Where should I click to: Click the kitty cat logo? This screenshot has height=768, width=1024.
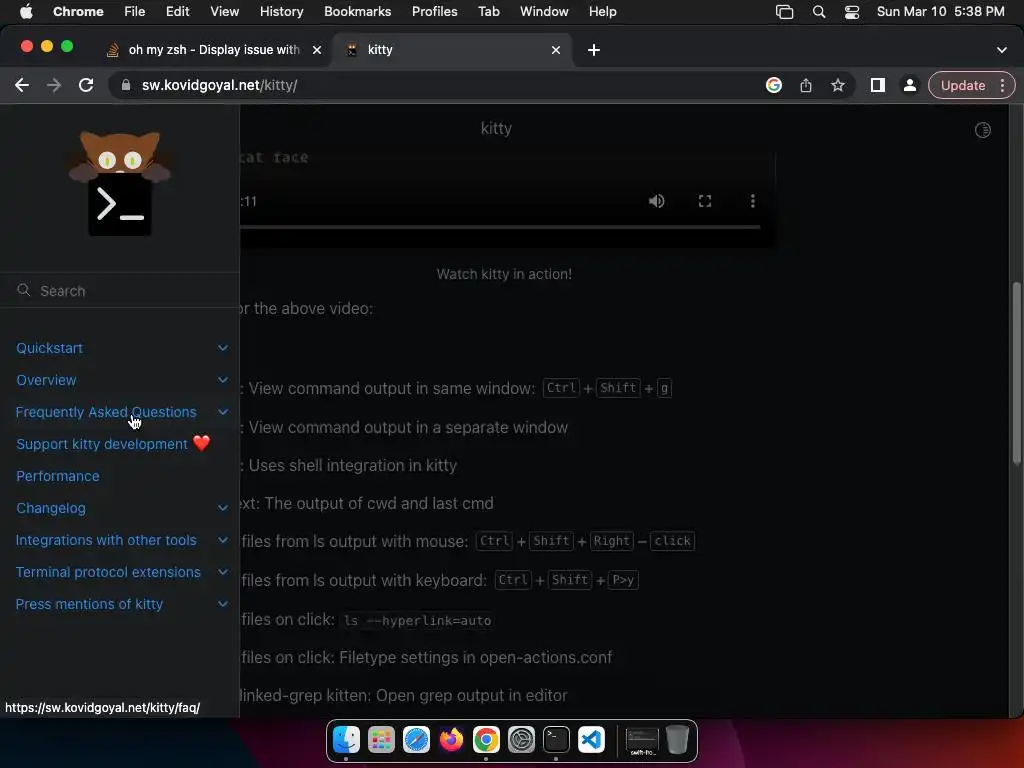click(x=120, y=183)
